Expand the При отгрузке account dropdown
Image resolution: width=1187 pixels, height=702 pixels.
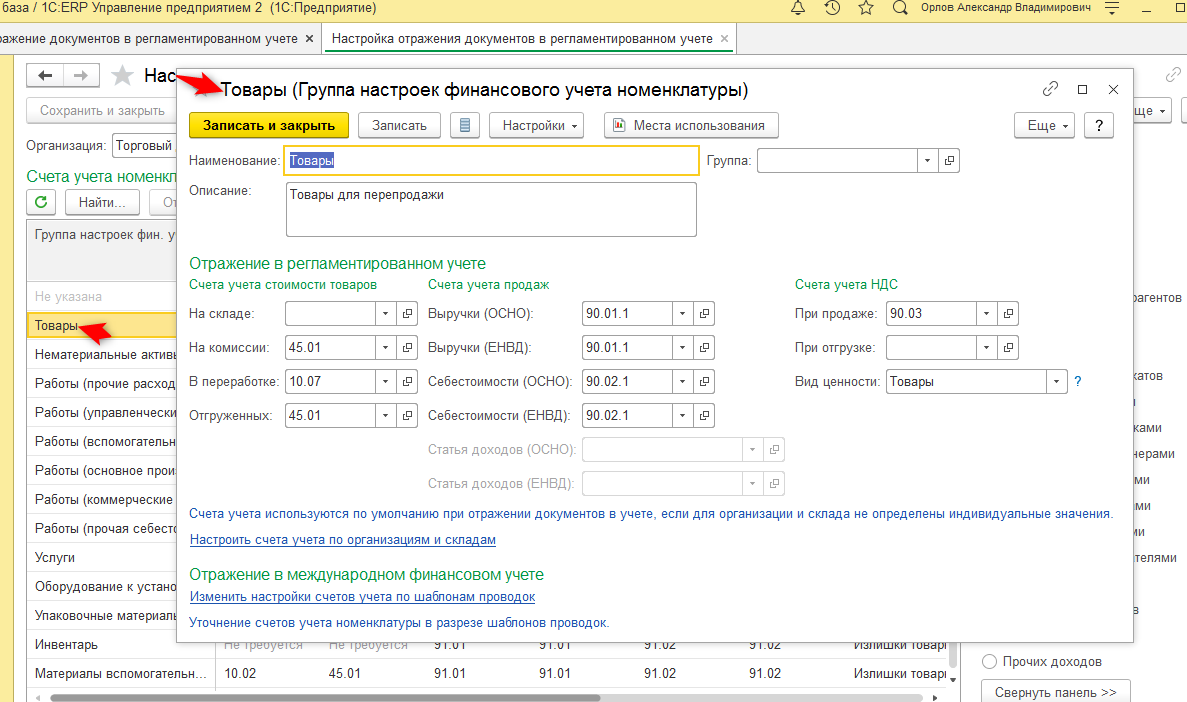point(986,348)
